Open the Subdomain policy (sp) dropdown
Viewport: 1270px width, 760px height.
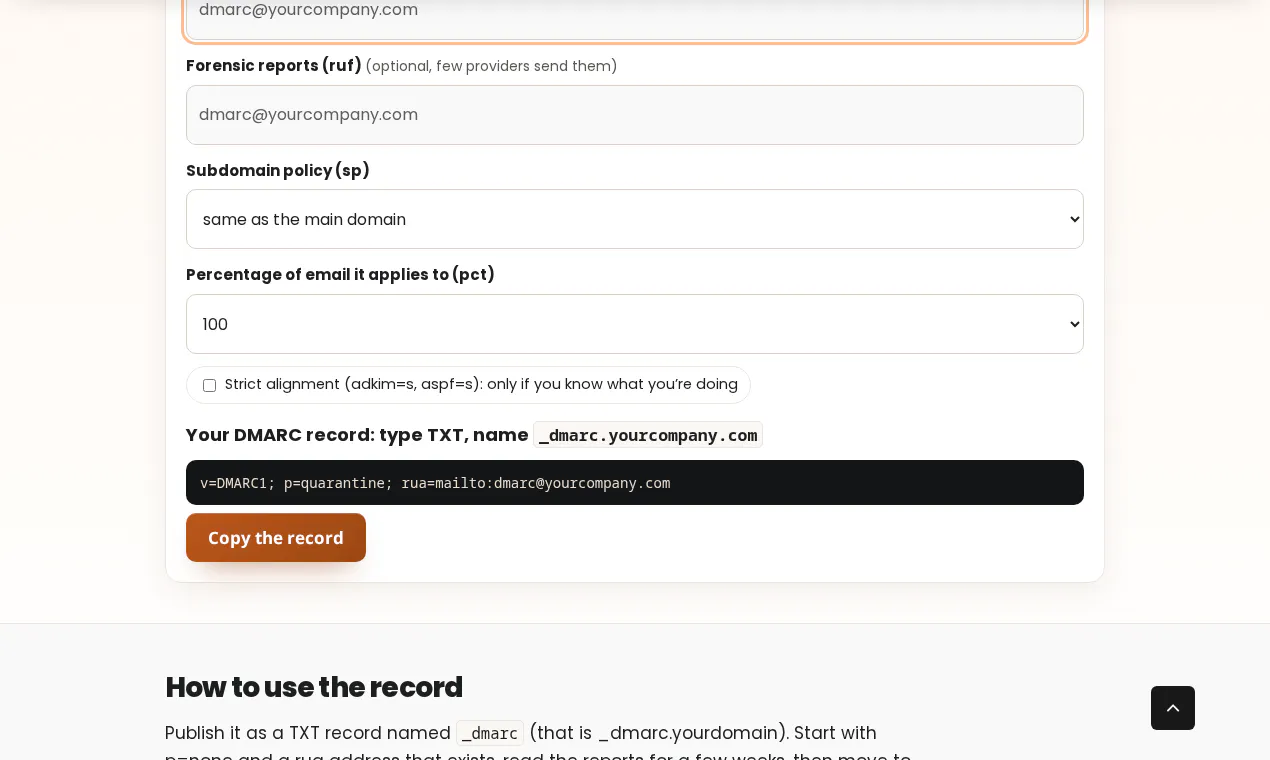(x=635, y=219)
